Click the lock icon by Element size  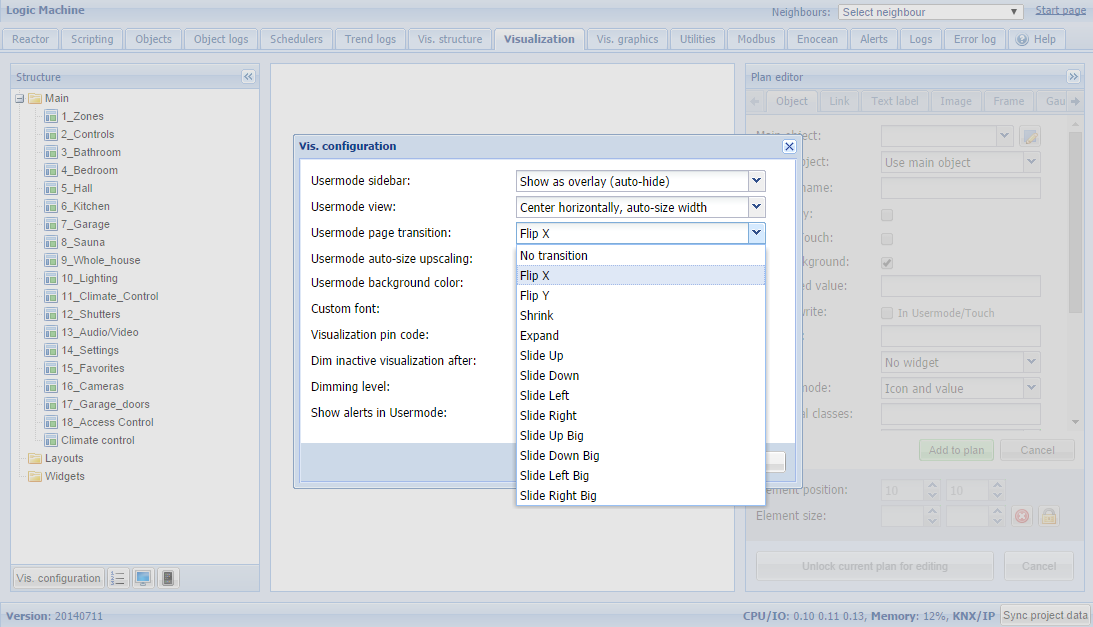1048,516
